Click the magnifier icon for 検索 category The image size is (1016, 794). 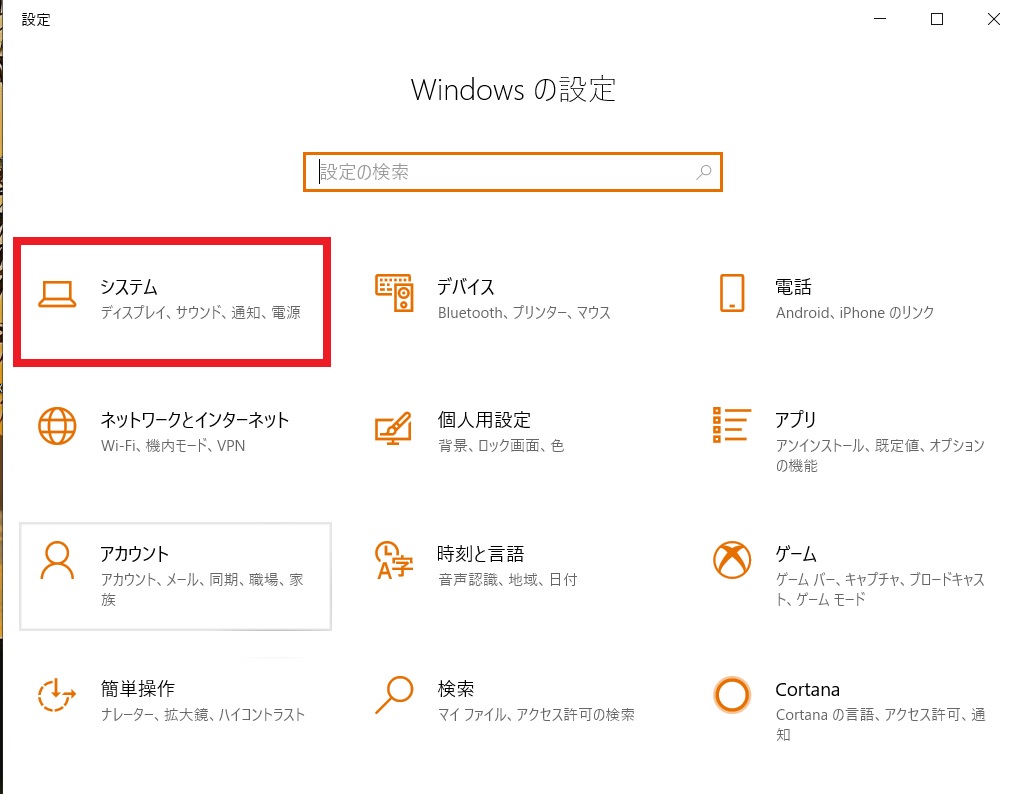394,695
